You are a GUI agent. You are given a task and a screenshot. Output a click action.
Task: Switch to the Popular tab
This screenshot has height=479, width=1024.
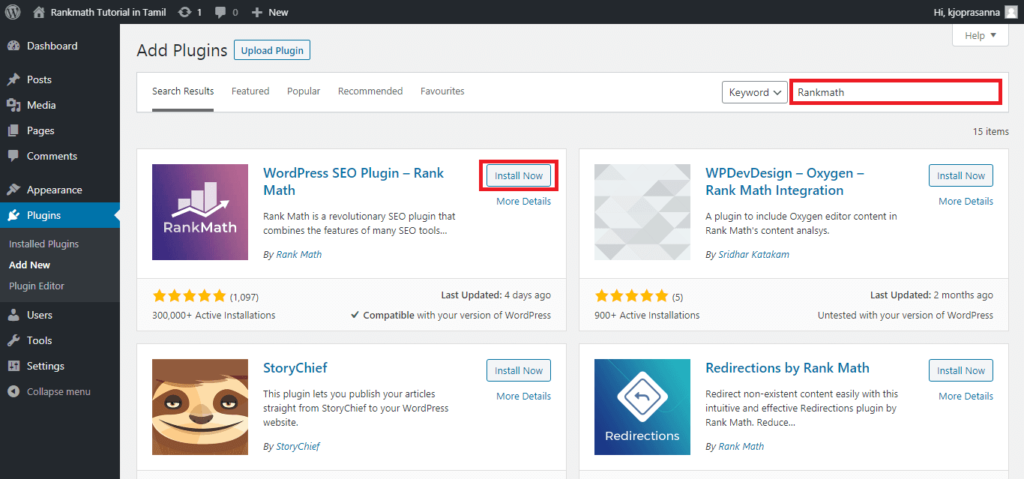coord(304,91)
